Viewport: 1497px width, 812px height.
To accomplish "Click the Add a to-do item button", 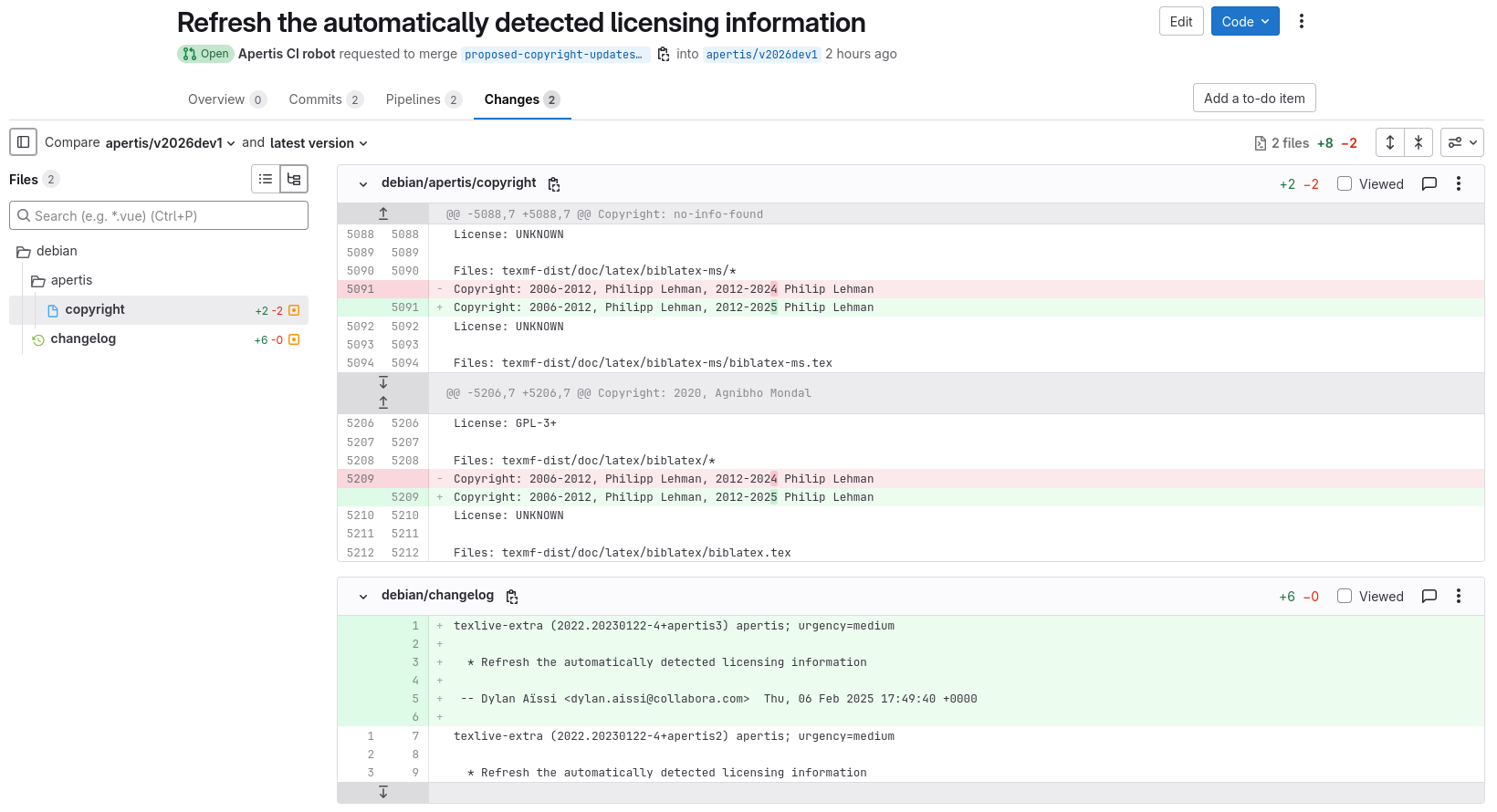I will pos(1253,98).
